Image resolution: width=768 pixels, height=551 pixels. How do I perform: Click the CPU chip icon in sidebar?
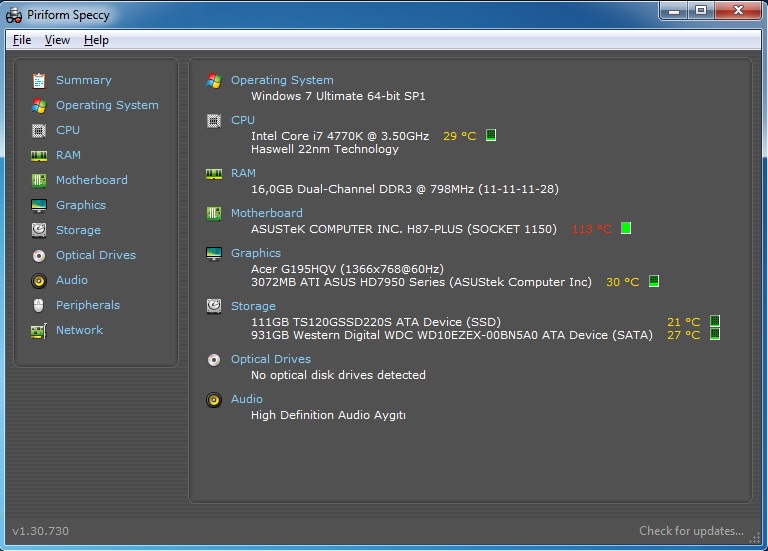click(39, 130)
